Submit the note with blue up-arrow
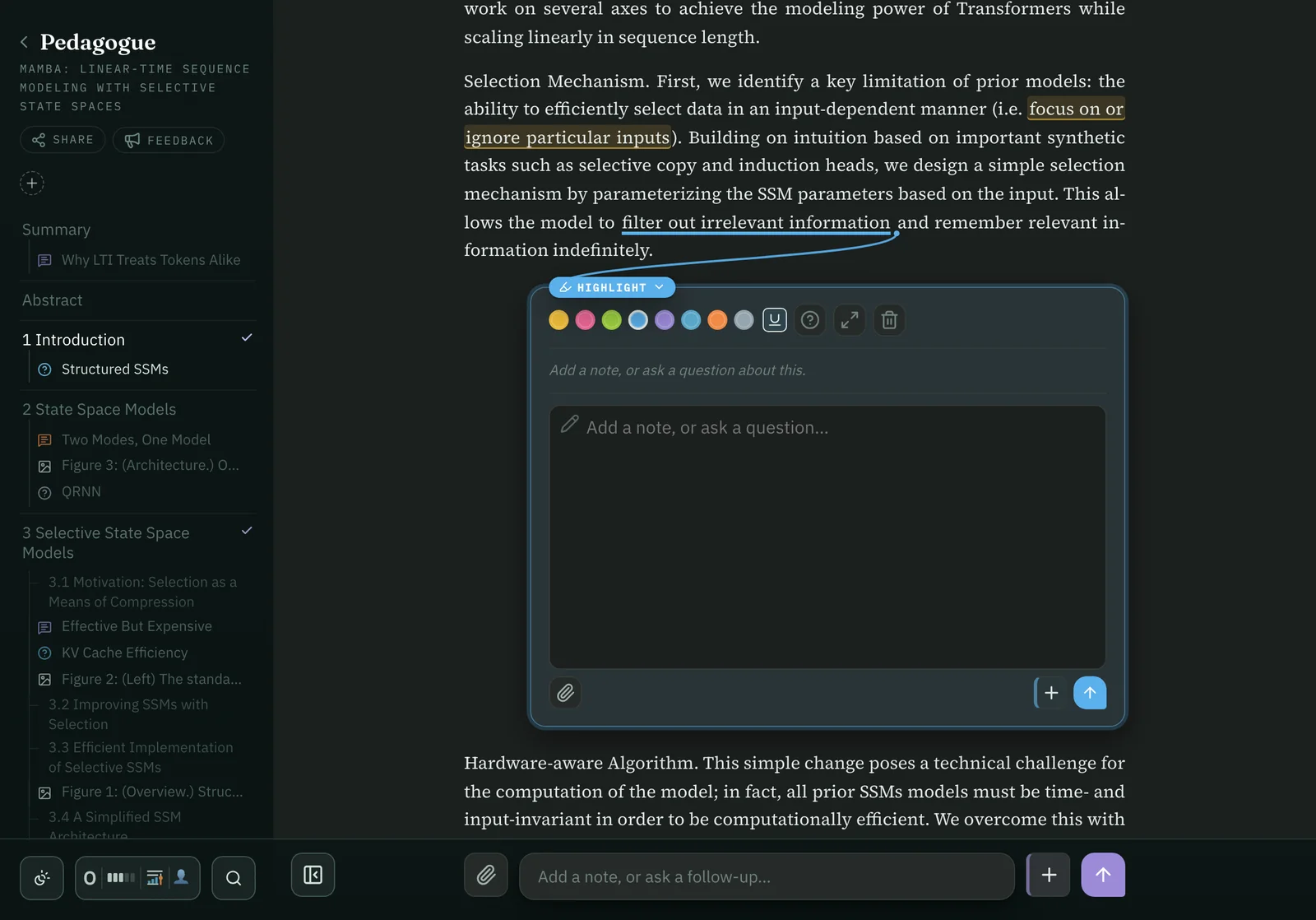The height and width of the screenshot is (920, 1316). (1090, 693)
